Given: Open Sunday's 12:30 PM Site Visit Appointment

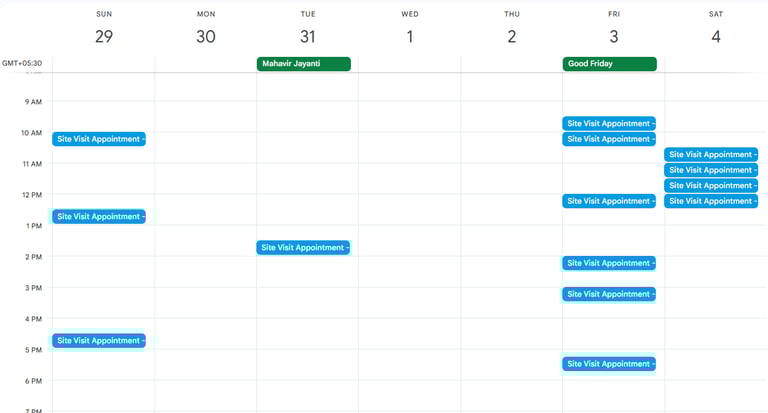Looking at the screenshot, I should click(x=99, y=217).
